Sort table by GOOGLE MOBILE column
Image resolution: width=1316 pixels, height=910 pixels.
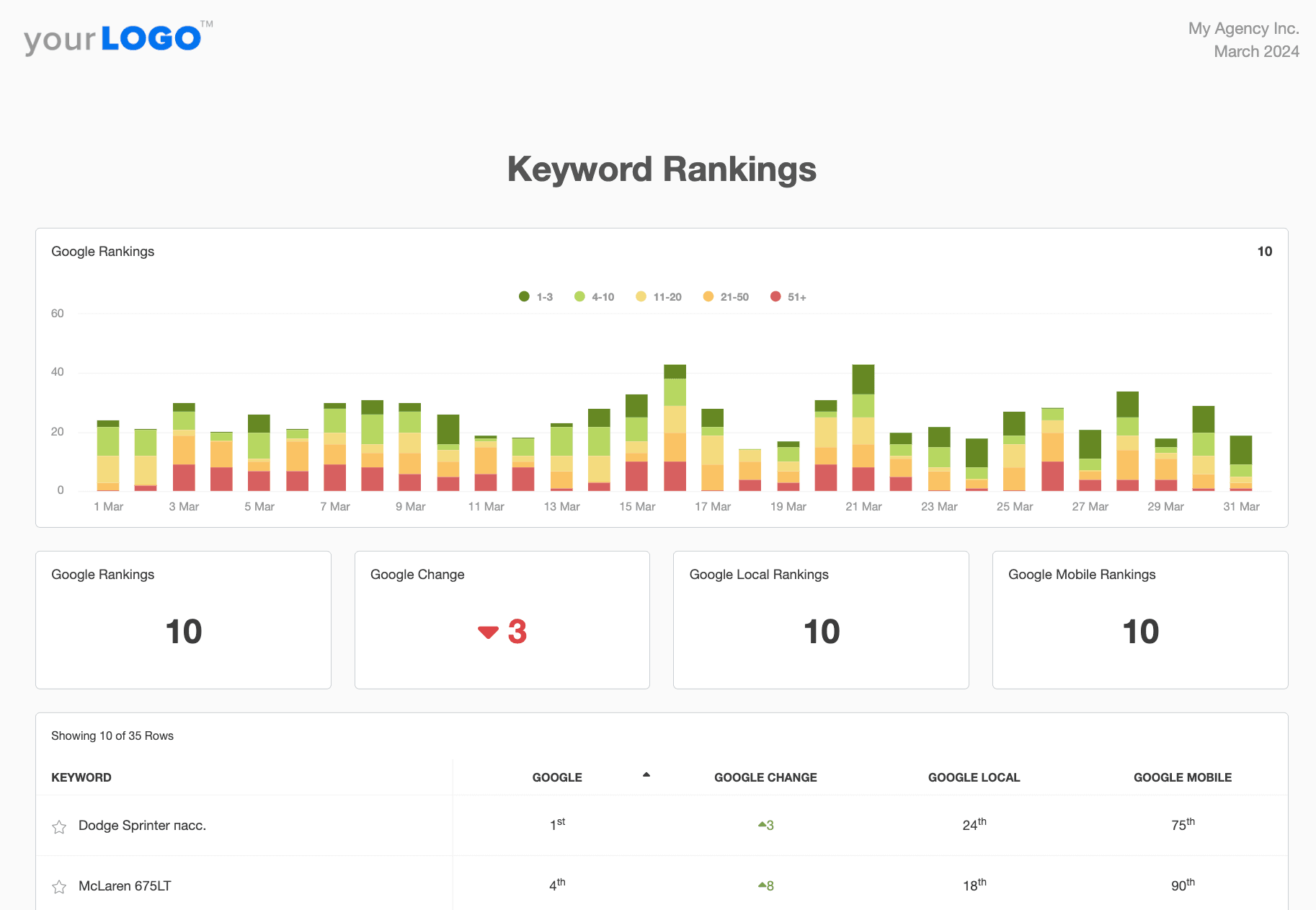[1182, 777]
